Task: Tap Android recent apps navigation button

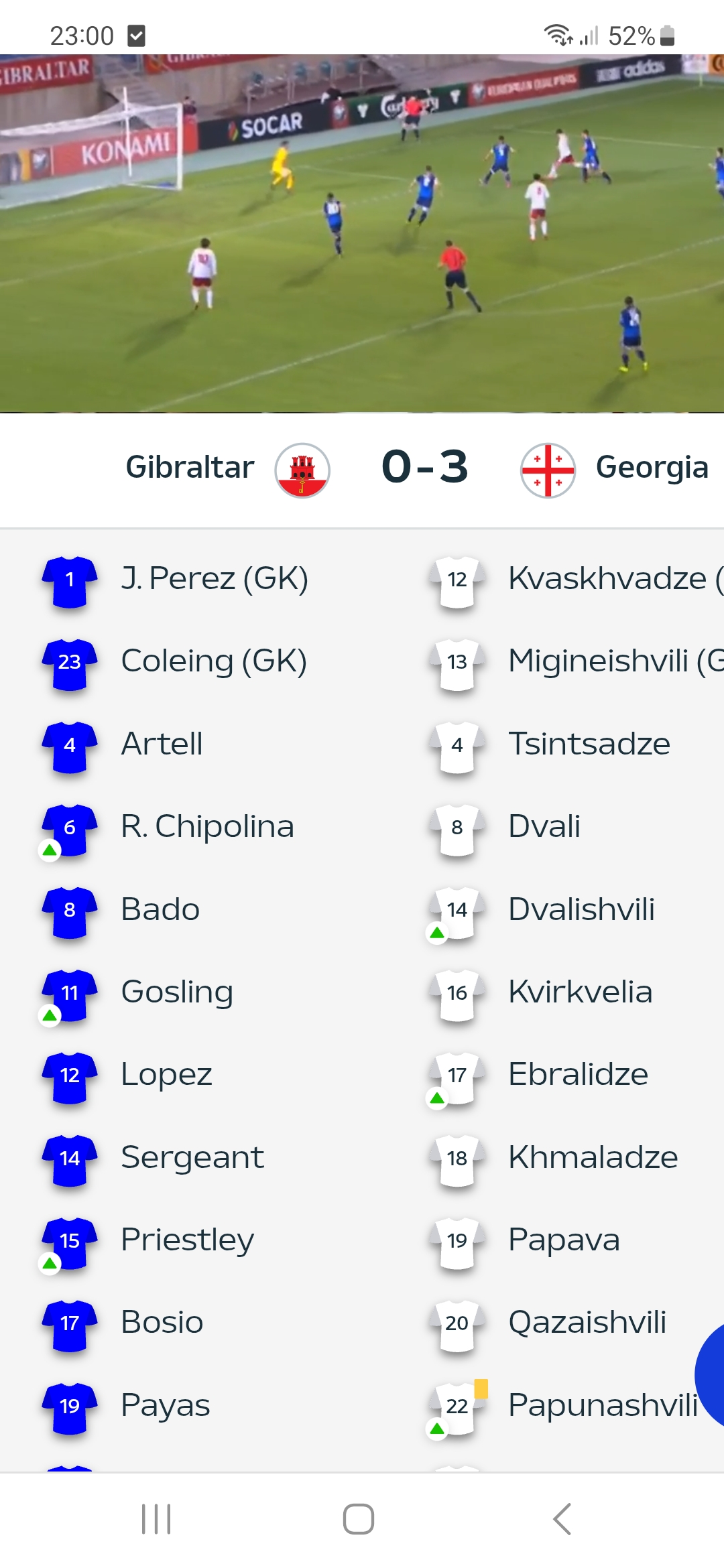Action: 156,1519
